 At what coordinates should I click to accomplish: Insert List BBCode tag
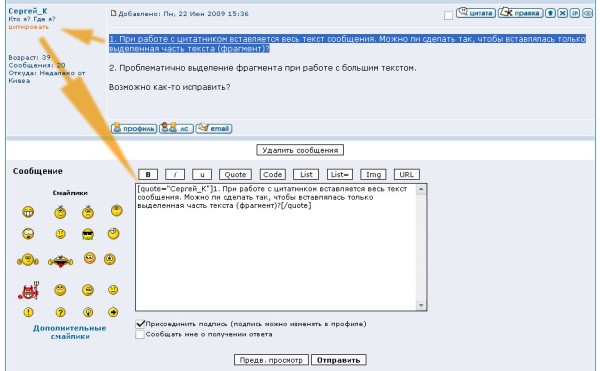(306, 174)
